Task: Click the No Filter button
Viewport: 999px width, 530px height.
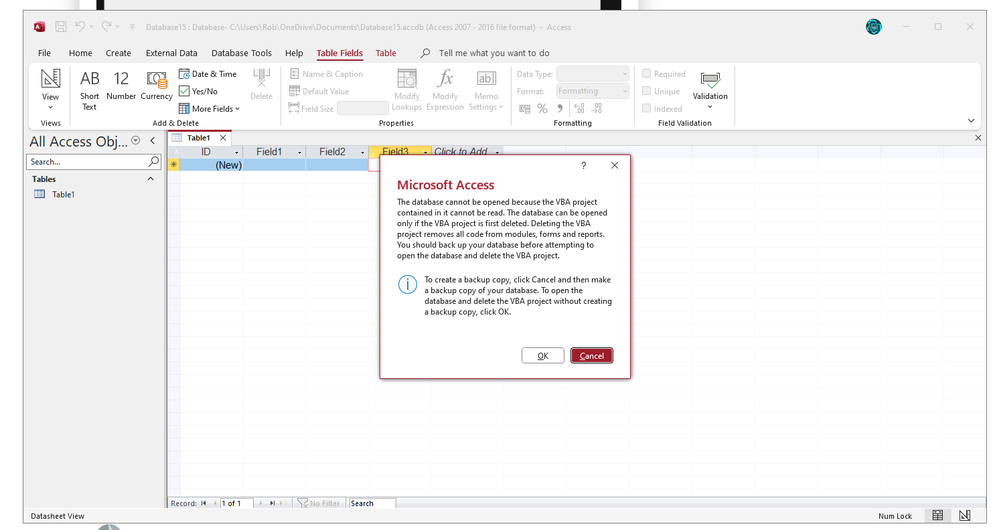Action: pos(319,503)
